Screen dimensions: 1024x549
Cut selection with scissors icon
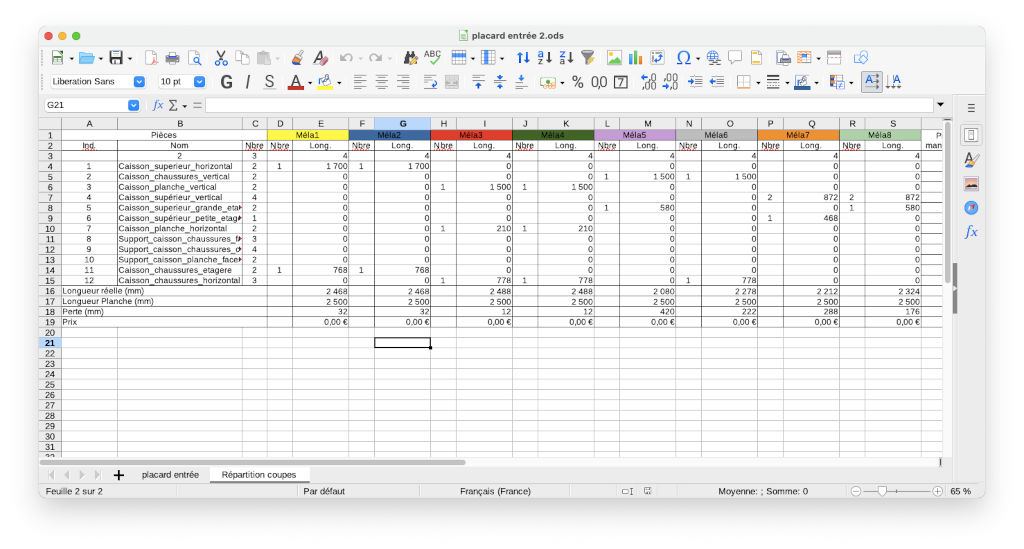point(221,58)
